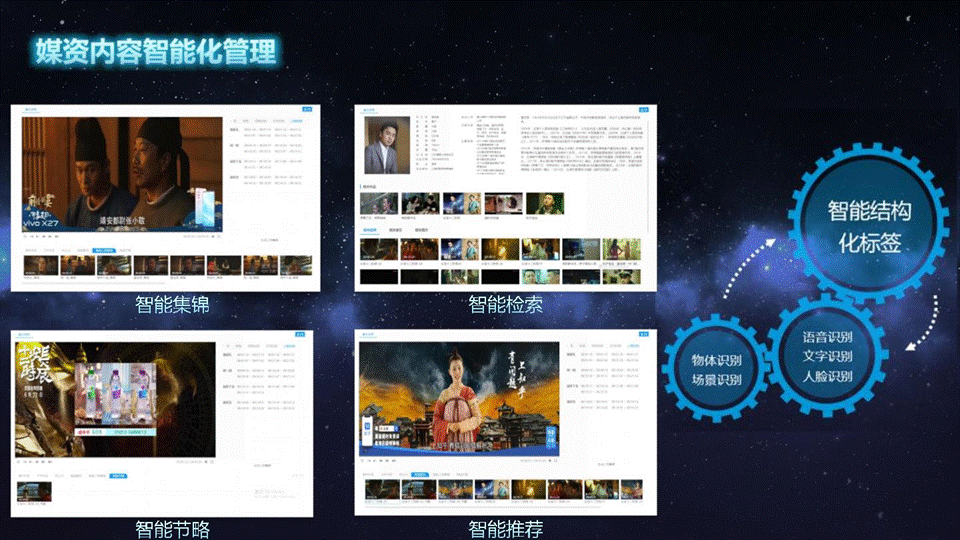Click the blue top-right button in 智能检索 panel
Screen dimensions: 960x540
[643, 110]
